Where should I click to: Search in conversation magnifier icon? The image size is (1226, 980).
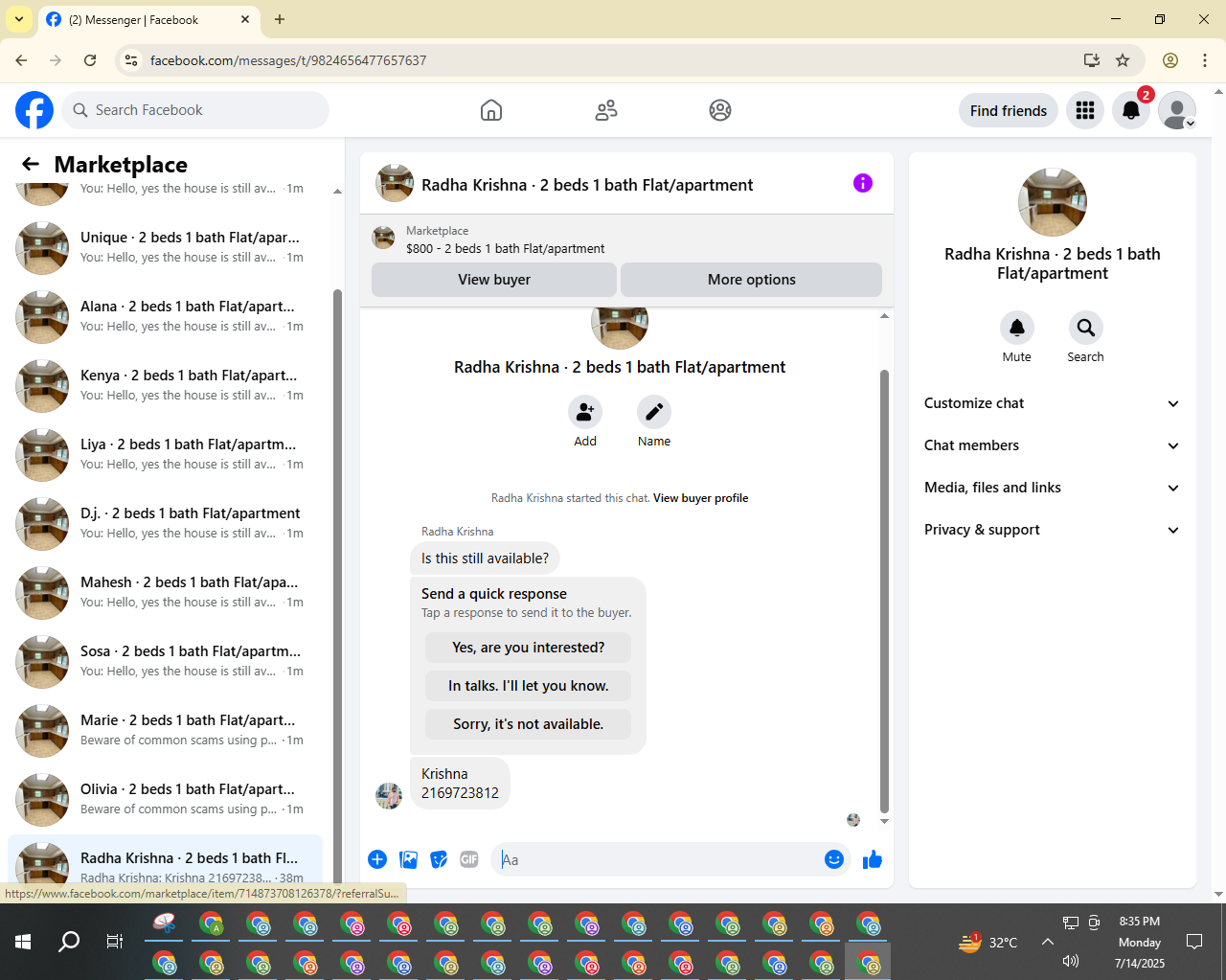click(x=1085, y=328)
